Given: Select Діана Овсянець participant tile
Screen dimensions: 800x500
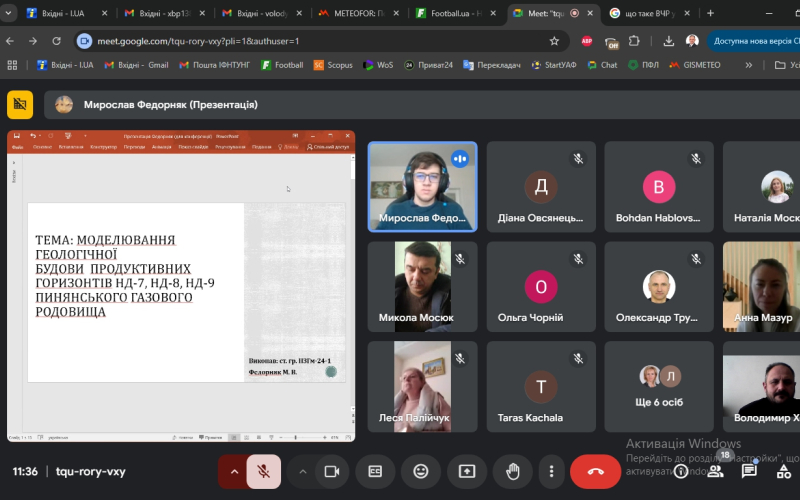Looking at the screenshot, I should coord(541,187).
